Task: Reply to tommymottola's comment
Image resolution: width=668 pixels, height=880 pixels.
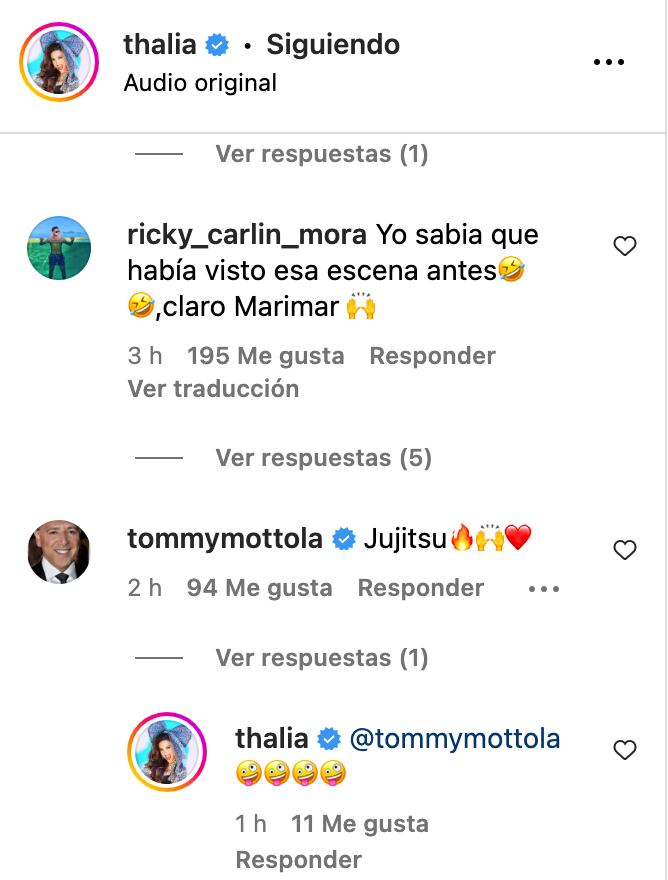Action: pos(420,588)
